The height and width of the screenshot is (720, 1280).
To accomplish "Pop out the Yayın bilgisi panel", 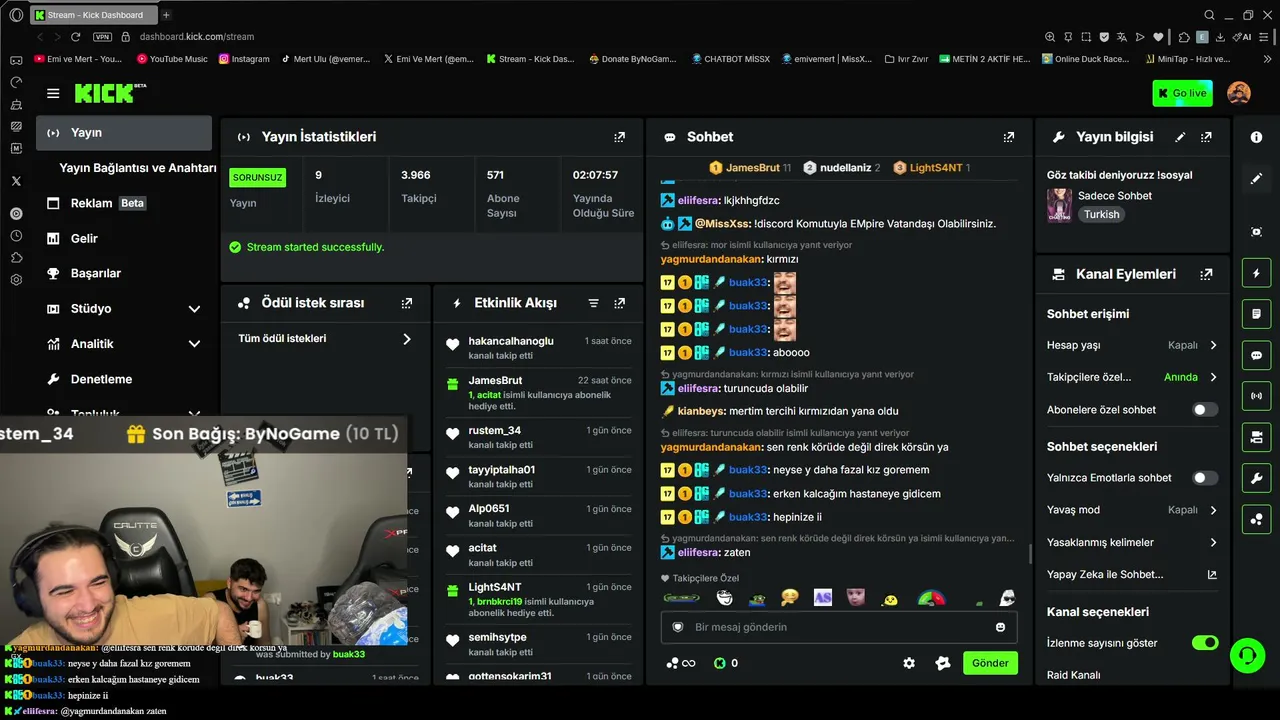I will click(x=1206, y=137).
